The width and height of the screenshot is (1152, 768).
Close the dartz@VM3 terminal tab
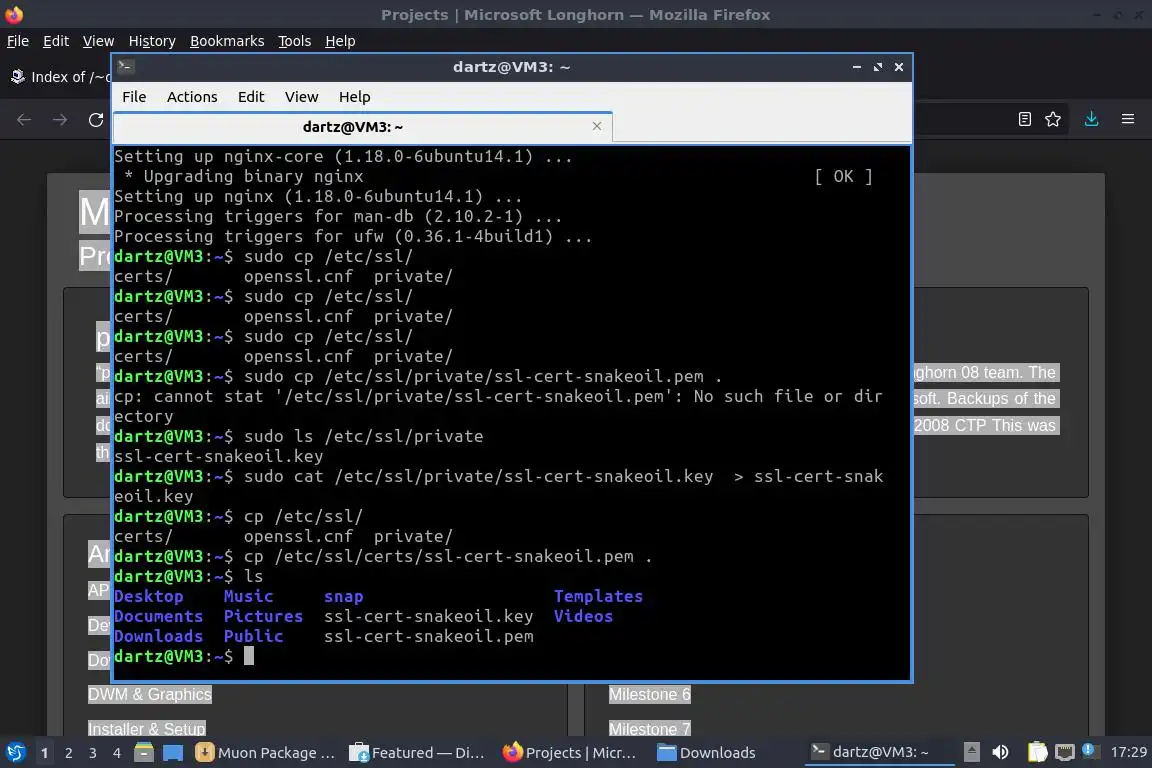(597, 126)
